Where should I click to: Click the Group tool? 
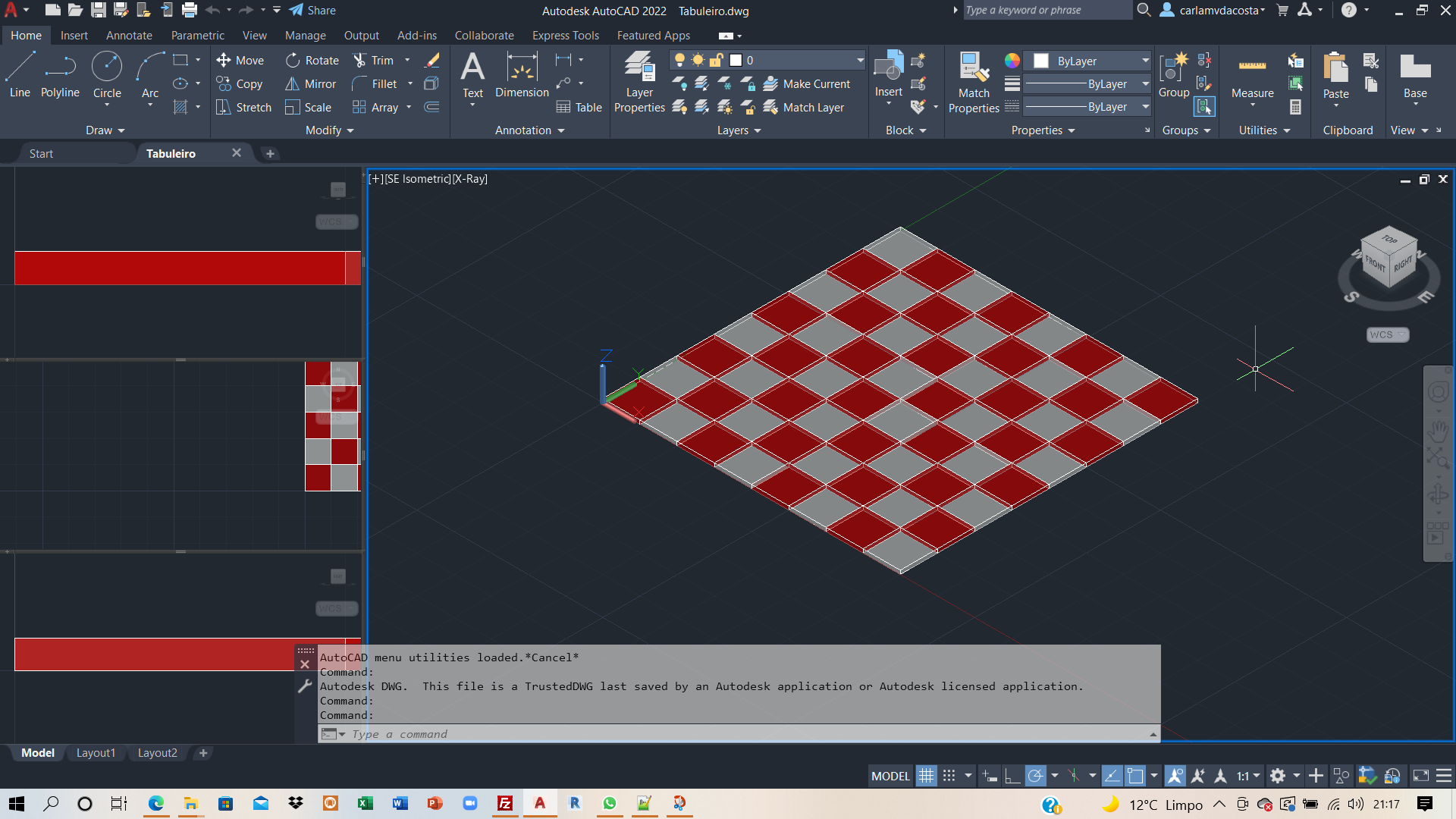click(1174, 74)
